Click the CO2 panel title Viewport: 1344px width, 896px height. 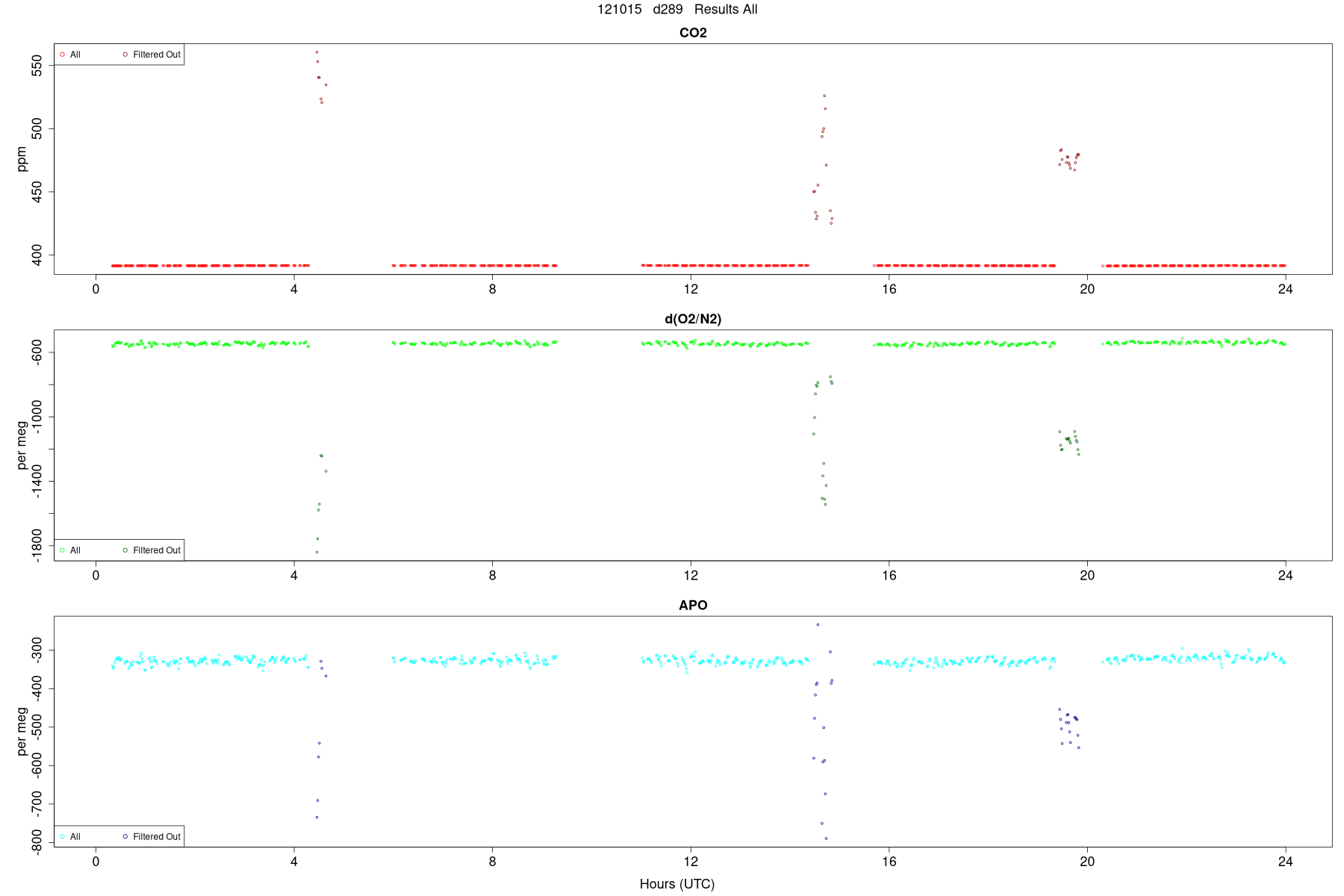click(693, 33)
